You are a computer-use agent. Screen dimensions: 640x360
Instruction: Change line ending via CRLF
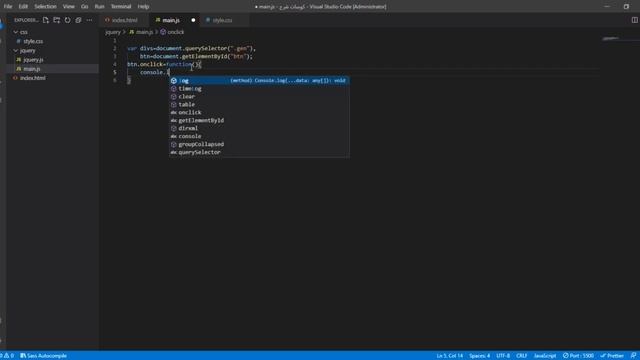coord(522,356)
